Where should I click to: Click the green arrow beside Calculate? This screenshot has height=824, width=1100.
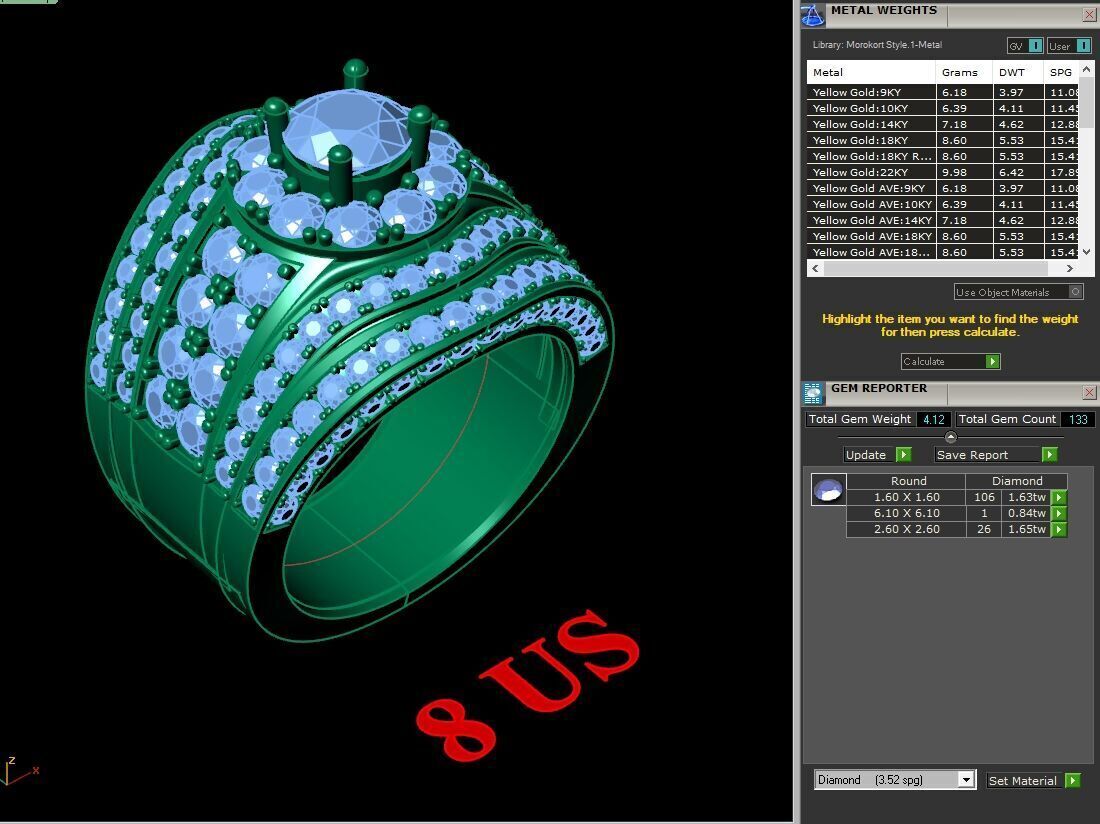[x=993, y=361]
